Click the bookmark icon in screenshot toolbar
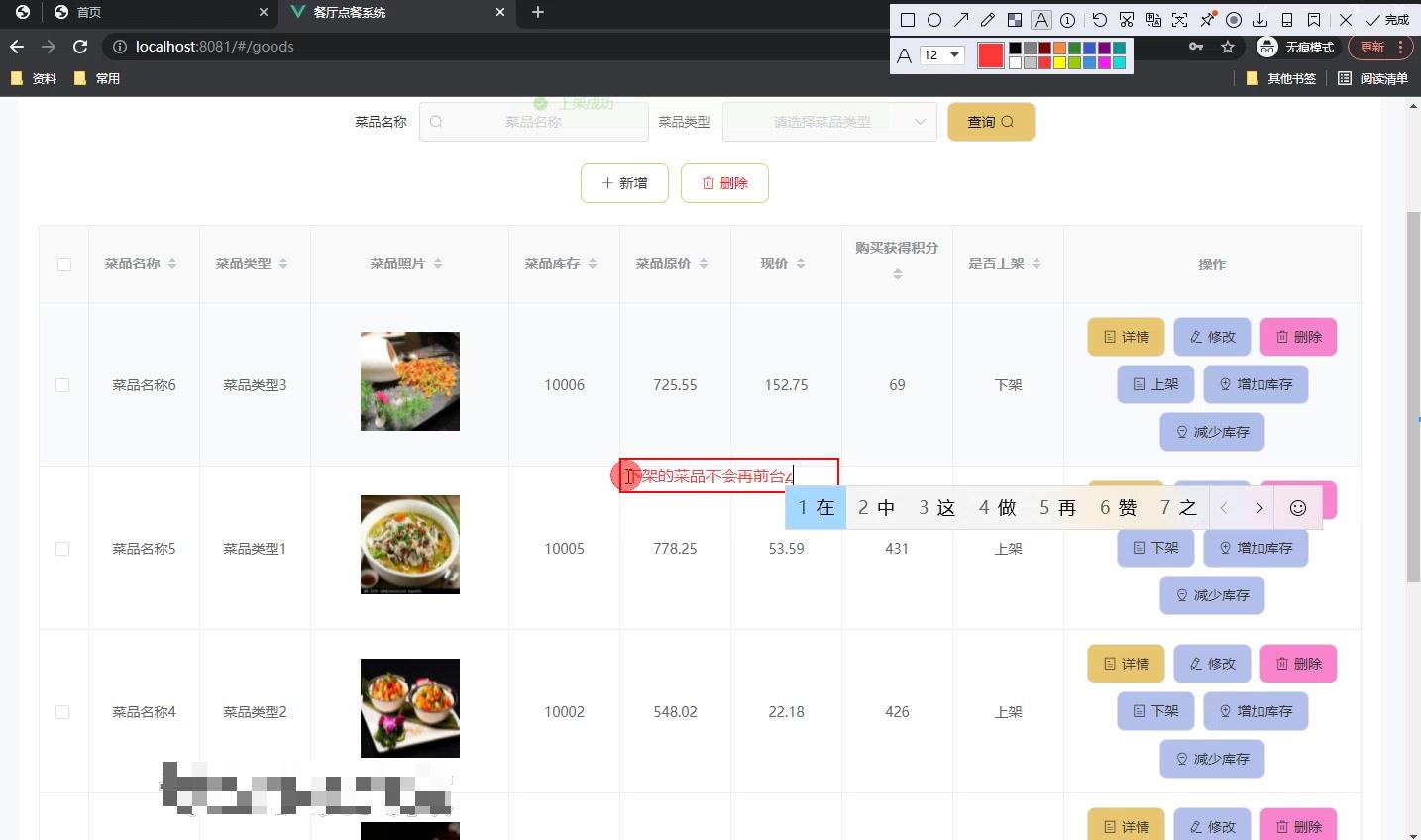 pyautogui.click(x=1314, y=20)
